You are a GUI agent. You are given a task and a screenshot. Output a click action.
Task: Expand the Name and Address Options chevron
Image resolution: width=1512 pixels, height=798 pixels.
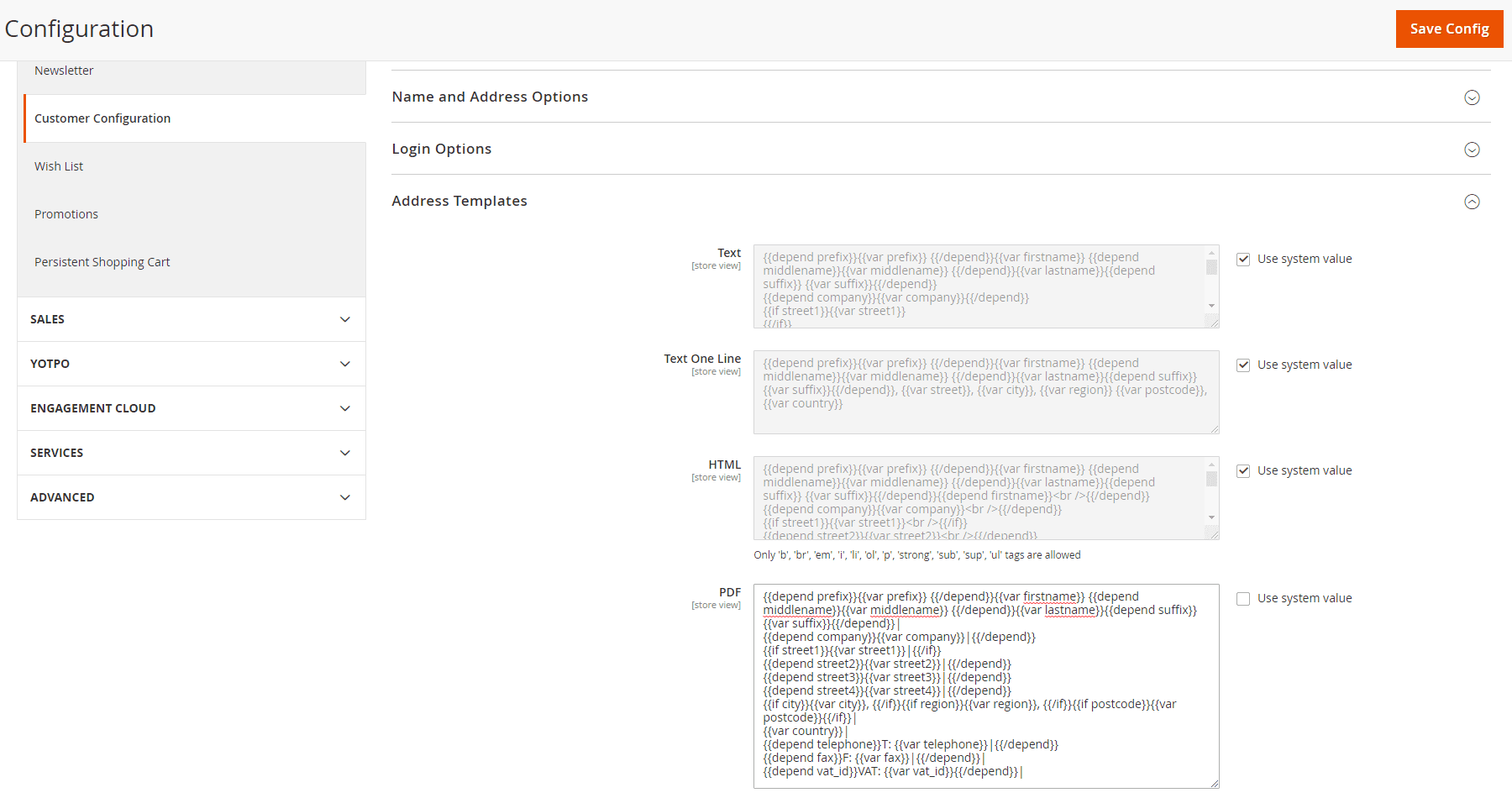1472,97
